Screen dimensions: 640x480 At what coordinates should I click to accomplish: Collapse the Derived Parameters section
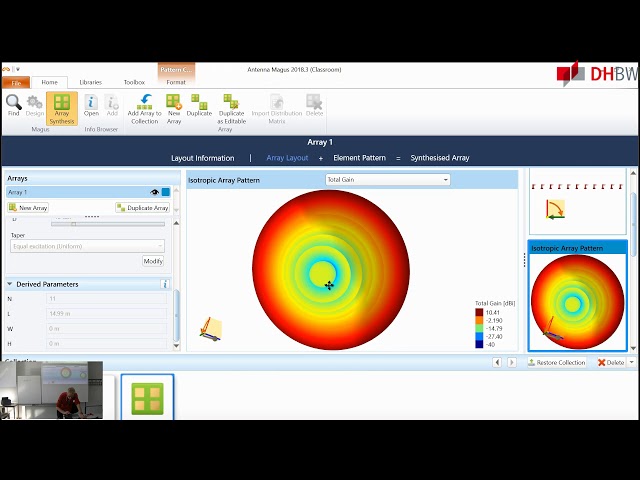(10, 284)
